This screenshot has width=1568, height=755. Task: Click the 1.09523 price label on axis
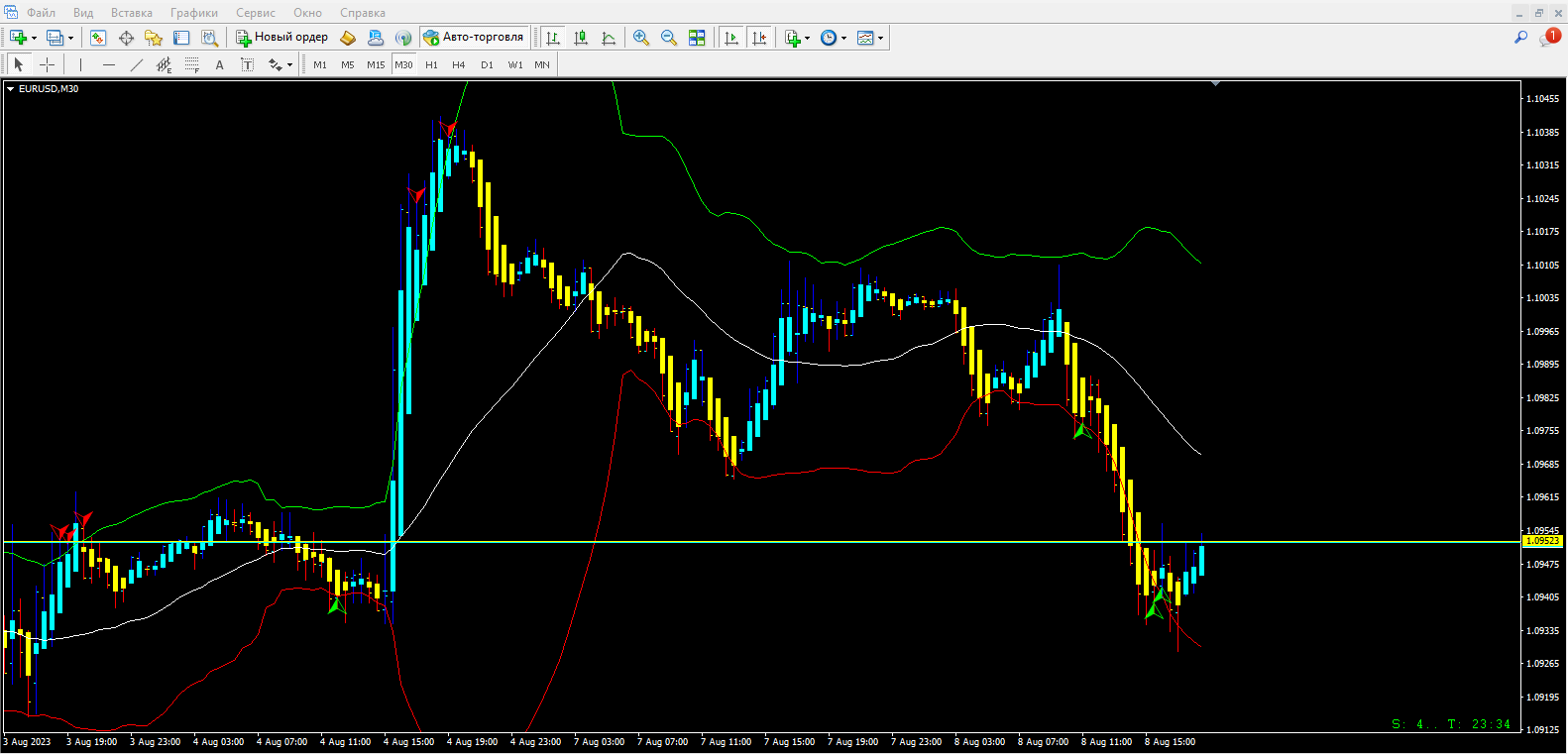pos(1542,541)
